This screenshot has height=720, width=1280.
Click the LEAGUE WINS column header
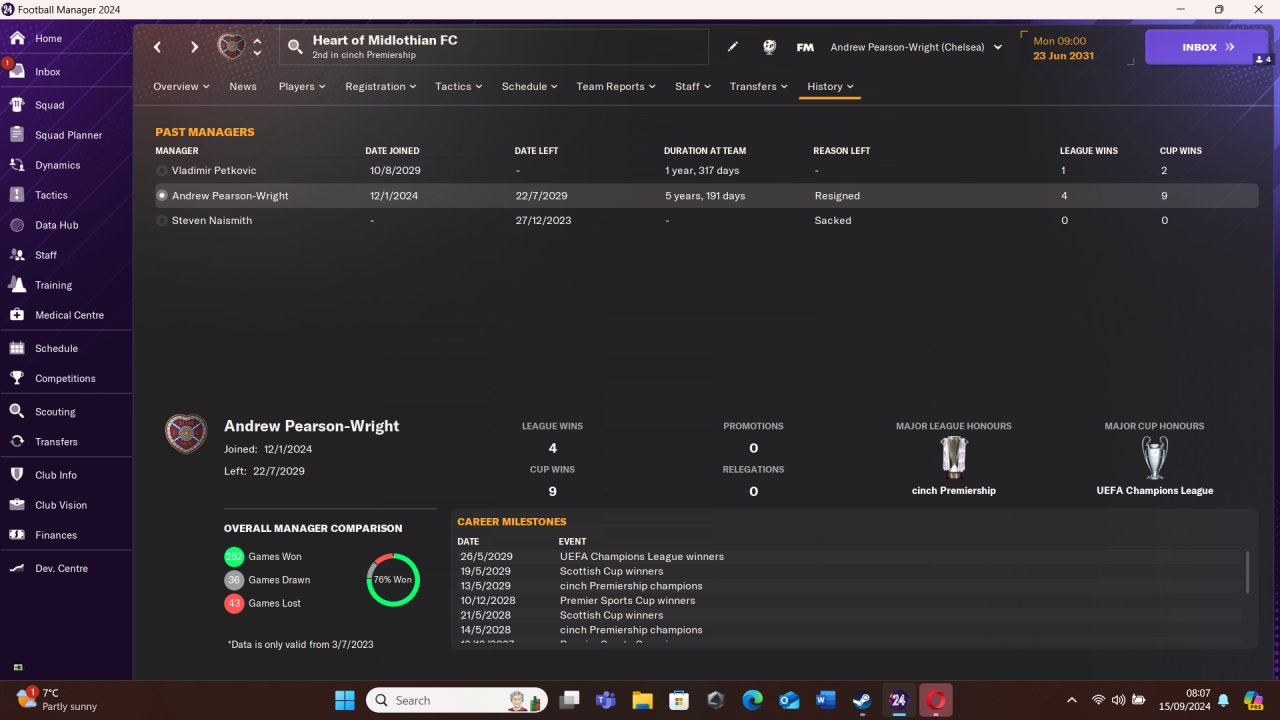click(x=1089, y=151)
